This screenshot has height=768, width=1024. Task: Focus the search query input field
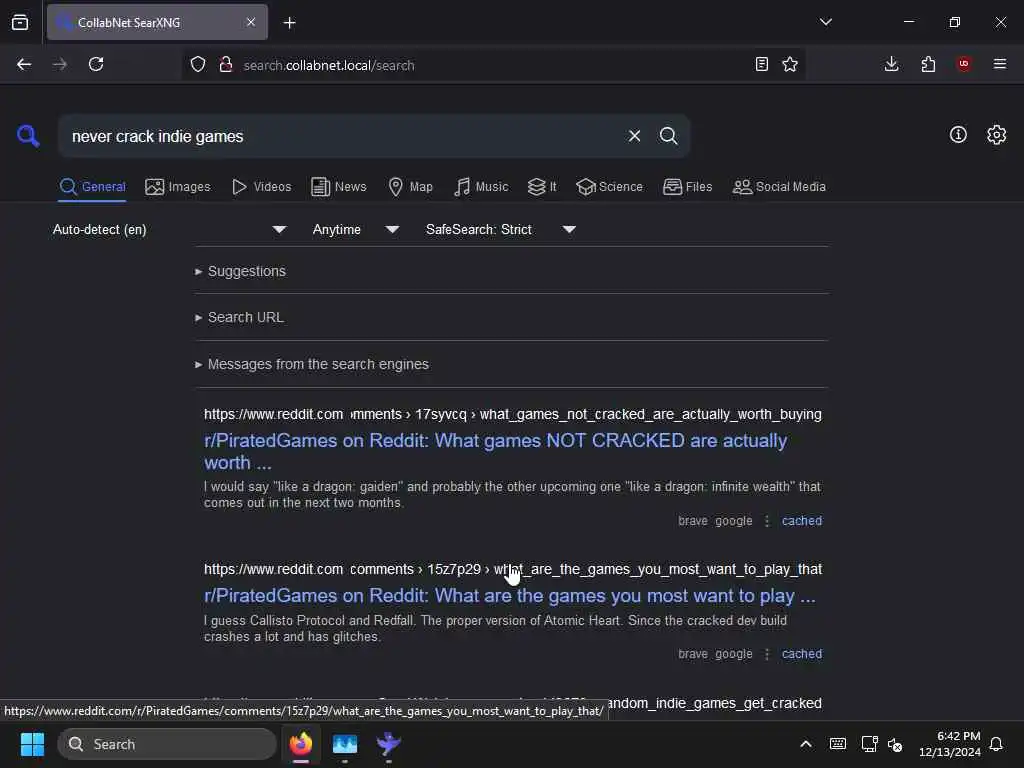coord(343,136)
